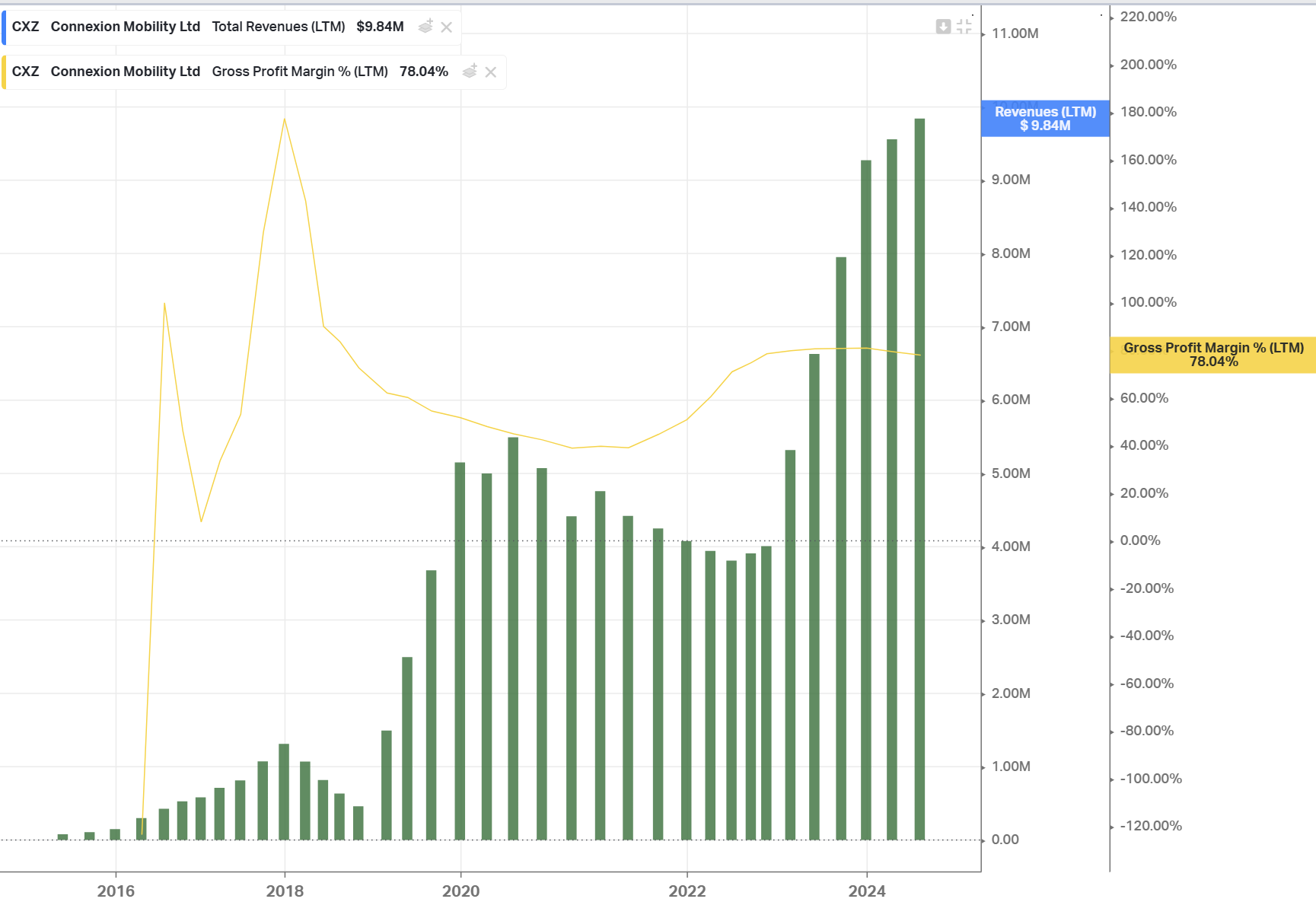Image resolution: width=1316 pixels, height=902 pixels.
Task: Select the yellow Gross Profit Margin 78.04% axis label
Action: tap(1213, 355)
